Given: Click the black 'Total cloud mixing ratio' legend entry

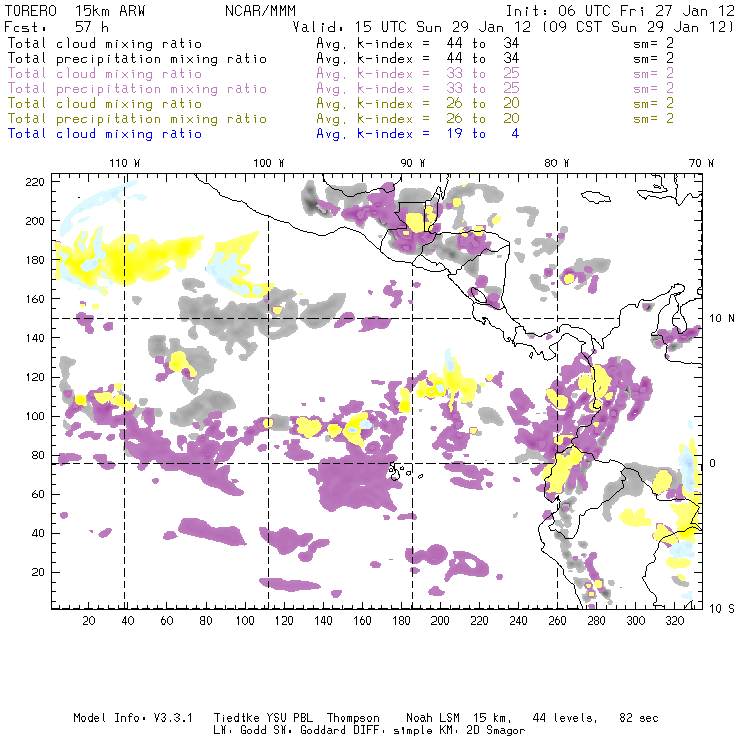Looking at the screenshot, I should pos(105,43).
